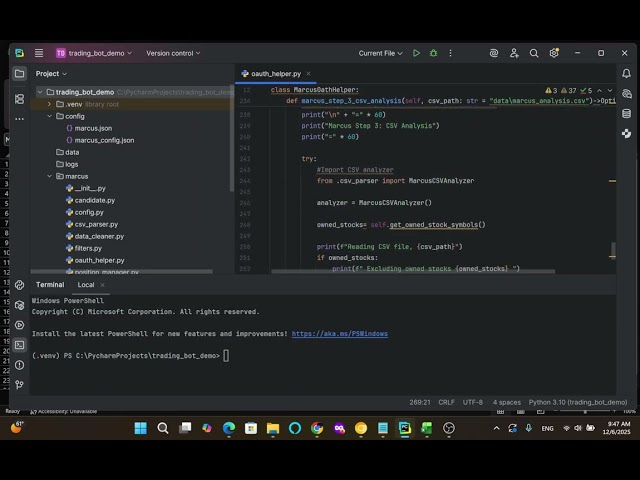This screenshot has width=640, height=480.
Task: Open Python Console tool window icon
Action: pyautogui.click(x=19, y=285)
